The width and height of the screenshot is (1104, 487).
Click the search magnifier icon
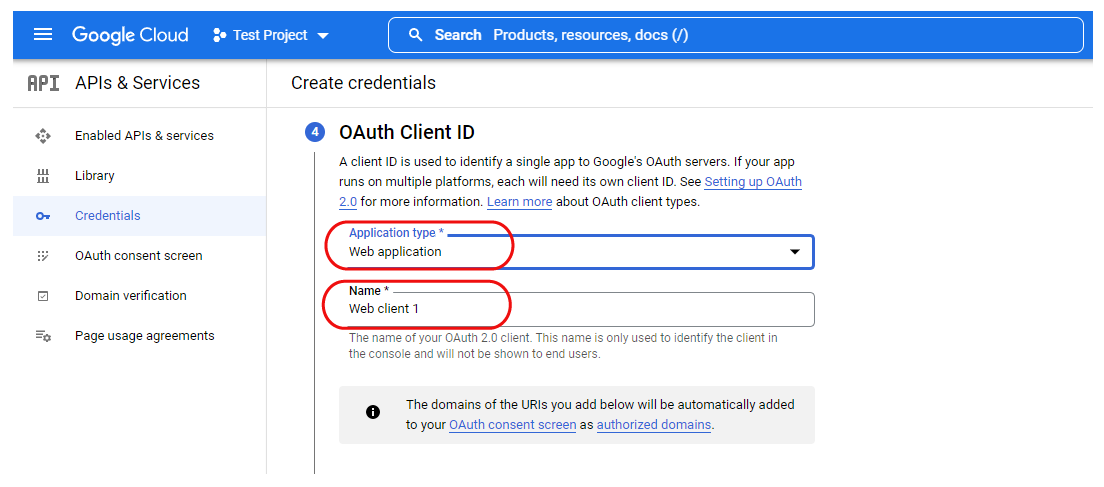point(416,35)
